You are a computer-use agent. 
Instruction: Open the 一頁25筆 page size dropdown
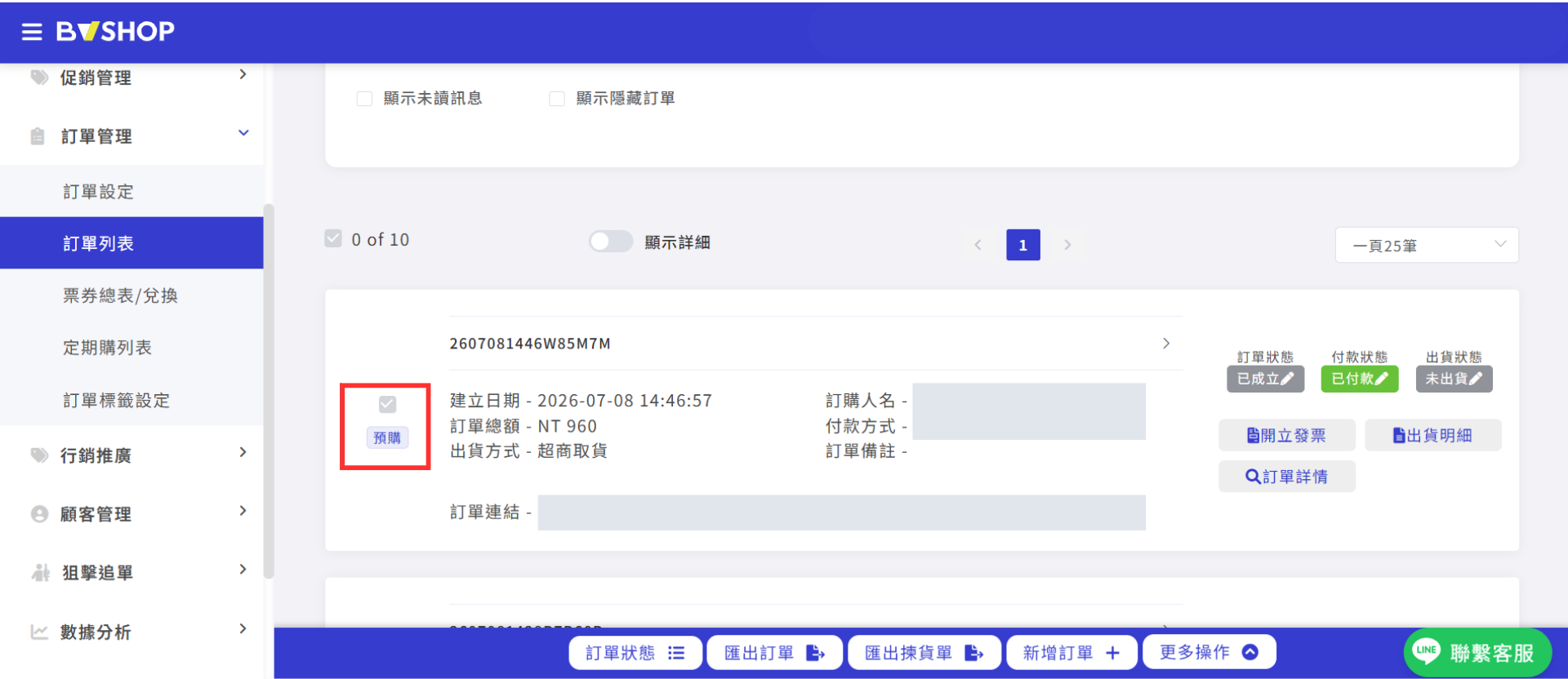pyautogui.click(x=1427, y=245)
